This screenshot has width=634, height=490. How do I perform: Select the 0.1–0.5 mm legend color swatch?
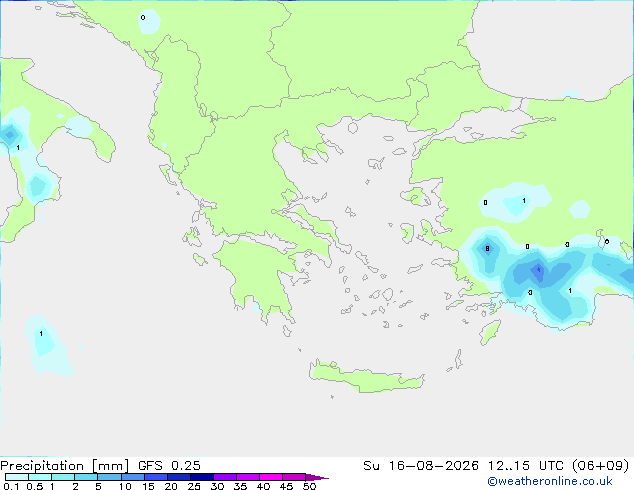coord(17,477)
